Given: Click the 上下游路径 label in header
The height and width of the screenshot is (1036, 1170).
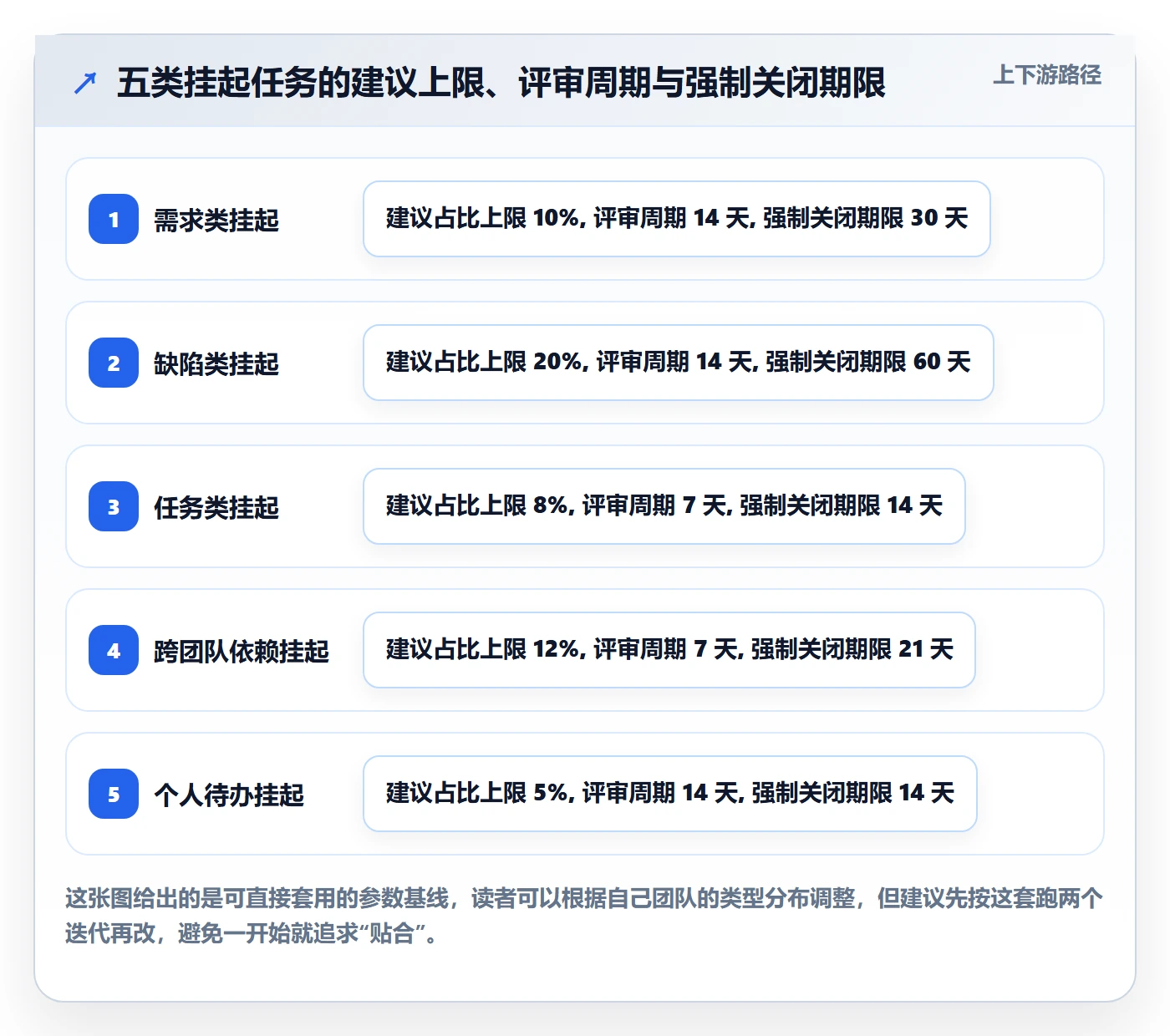Looking at the screenshot, I should coord(1046,75).
